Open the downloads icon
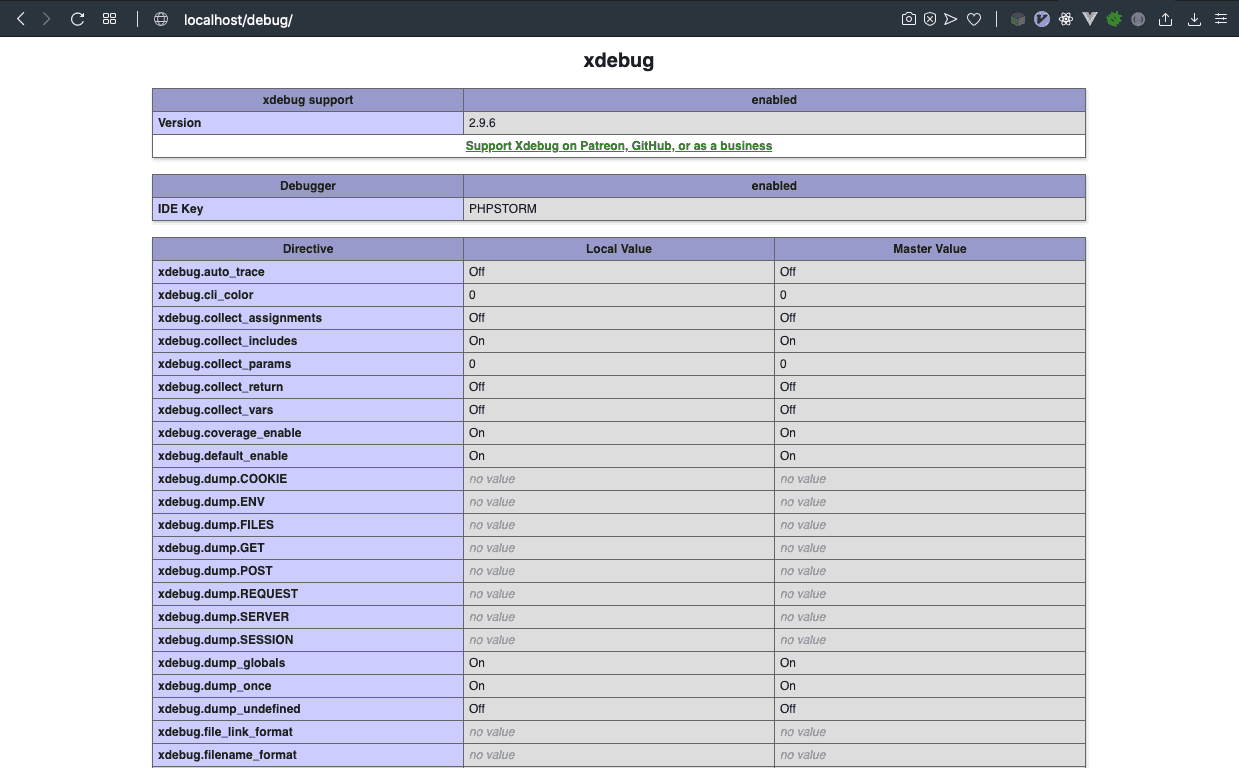The height and width of the screenshot is (768, 1239). tap(1194, 19)
